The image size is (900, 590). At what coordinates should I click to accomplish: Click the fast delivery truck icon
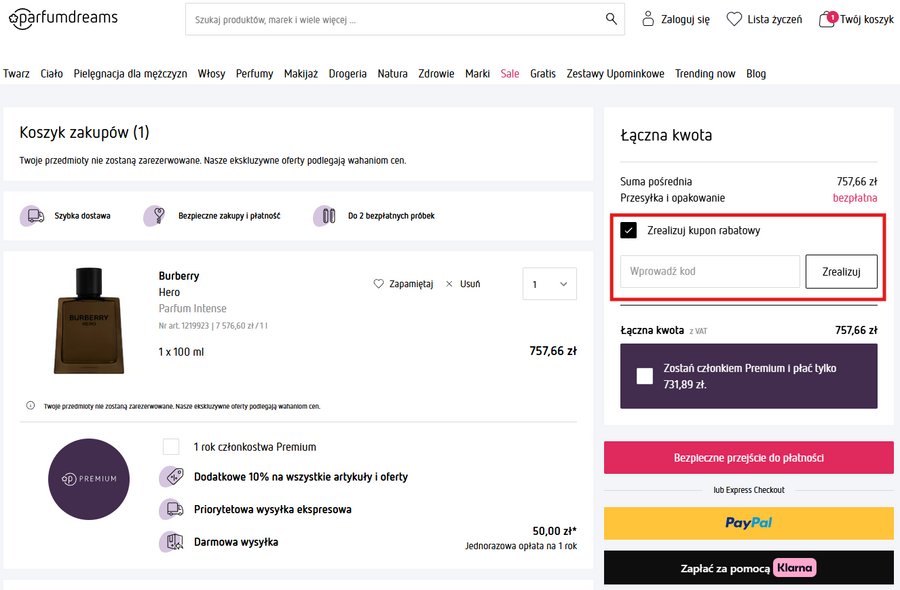35,216
